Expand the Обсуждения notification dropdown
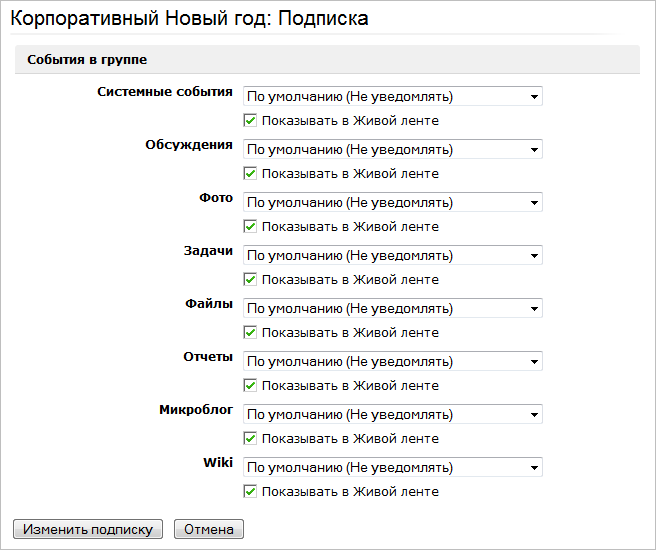656x550 pixels. click(x=393, y=150)
